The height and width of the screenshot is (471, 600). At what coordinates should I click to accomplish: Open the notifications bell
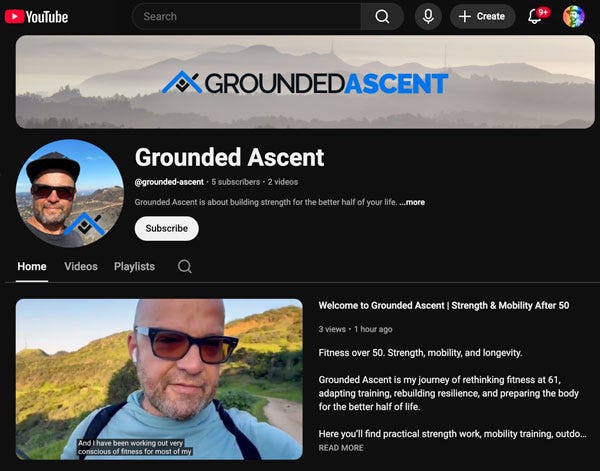(535, 16)
